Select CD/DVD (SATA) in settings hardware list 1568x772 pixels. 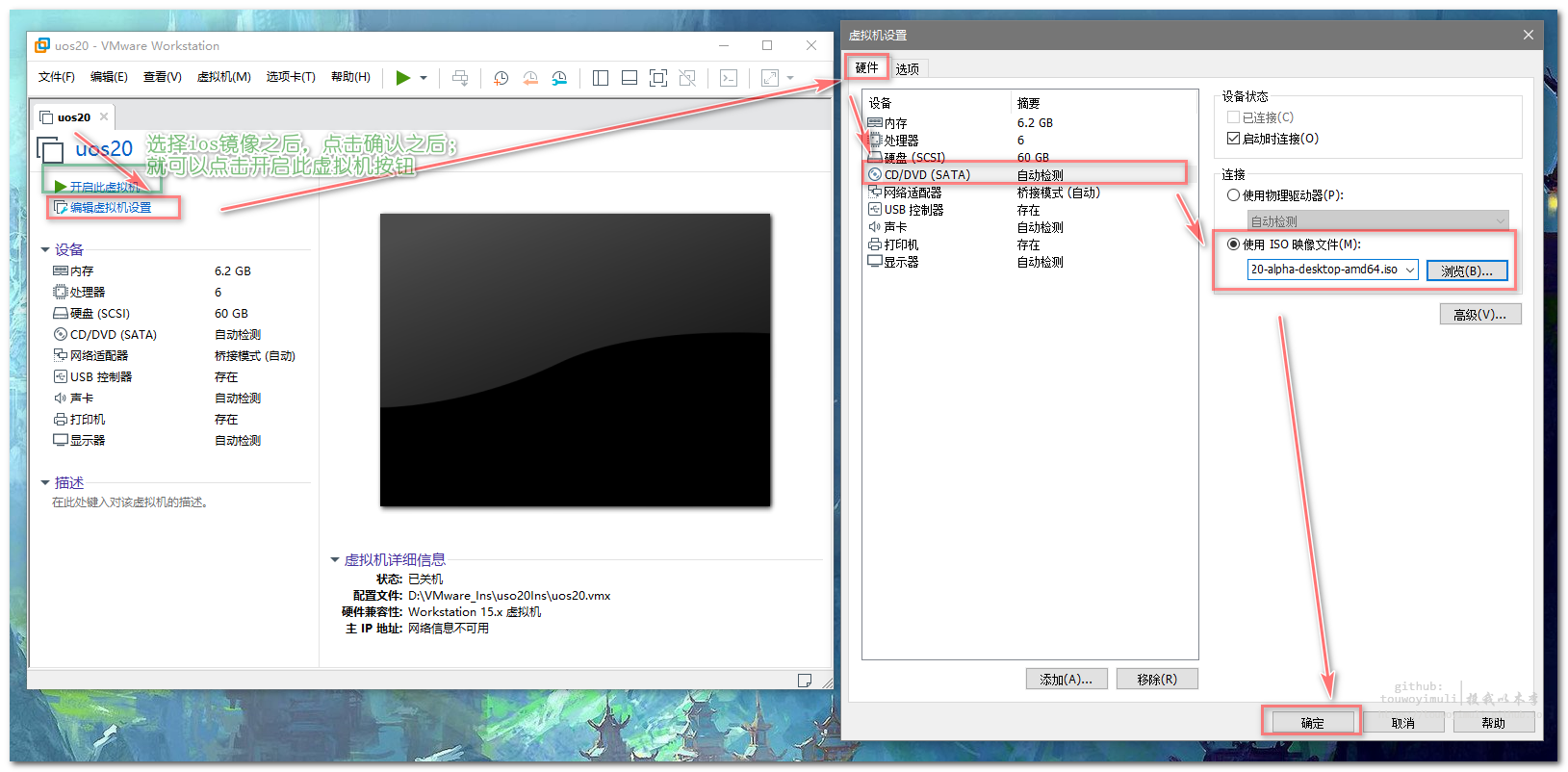1031,175
